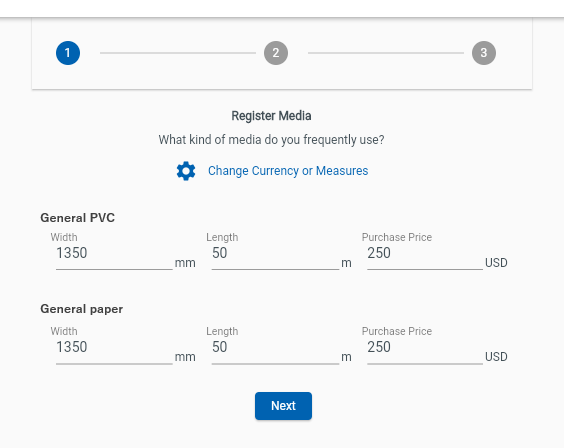Jump to step 3 in the stepper
Viewport: 571px width, 448px height.
(x=484, y=53)
